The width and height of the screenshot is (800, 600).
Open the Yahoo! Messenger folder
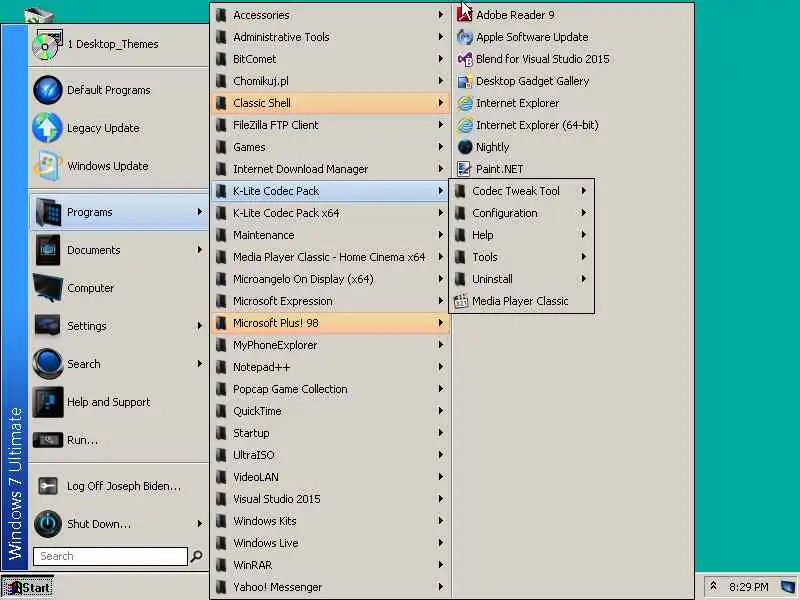[x=330, y=587]
